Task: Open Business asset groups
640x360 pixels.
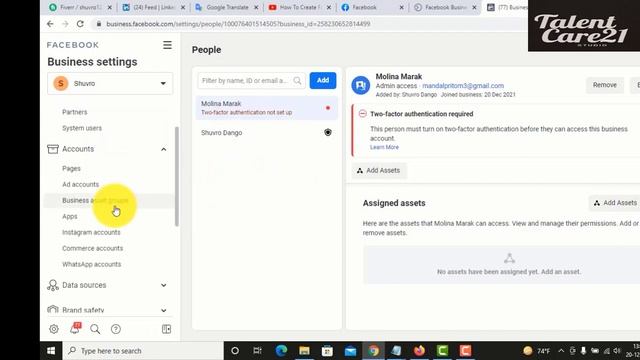Action: coord(95,200)
